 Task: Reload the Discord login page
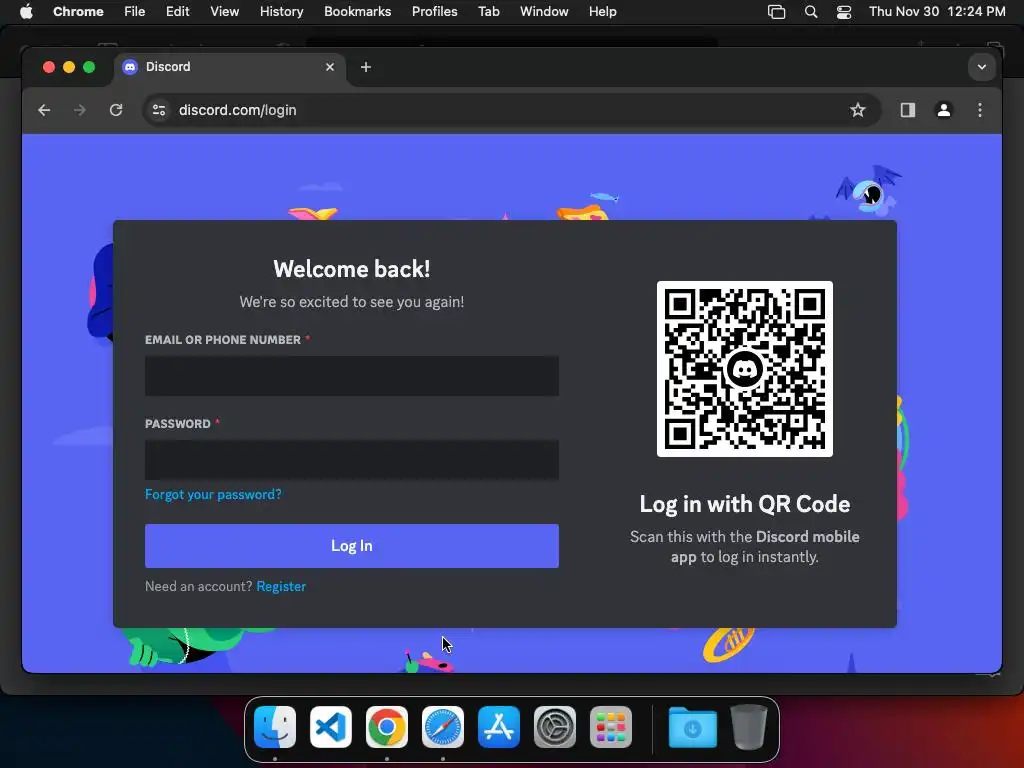tap(116, 110)
